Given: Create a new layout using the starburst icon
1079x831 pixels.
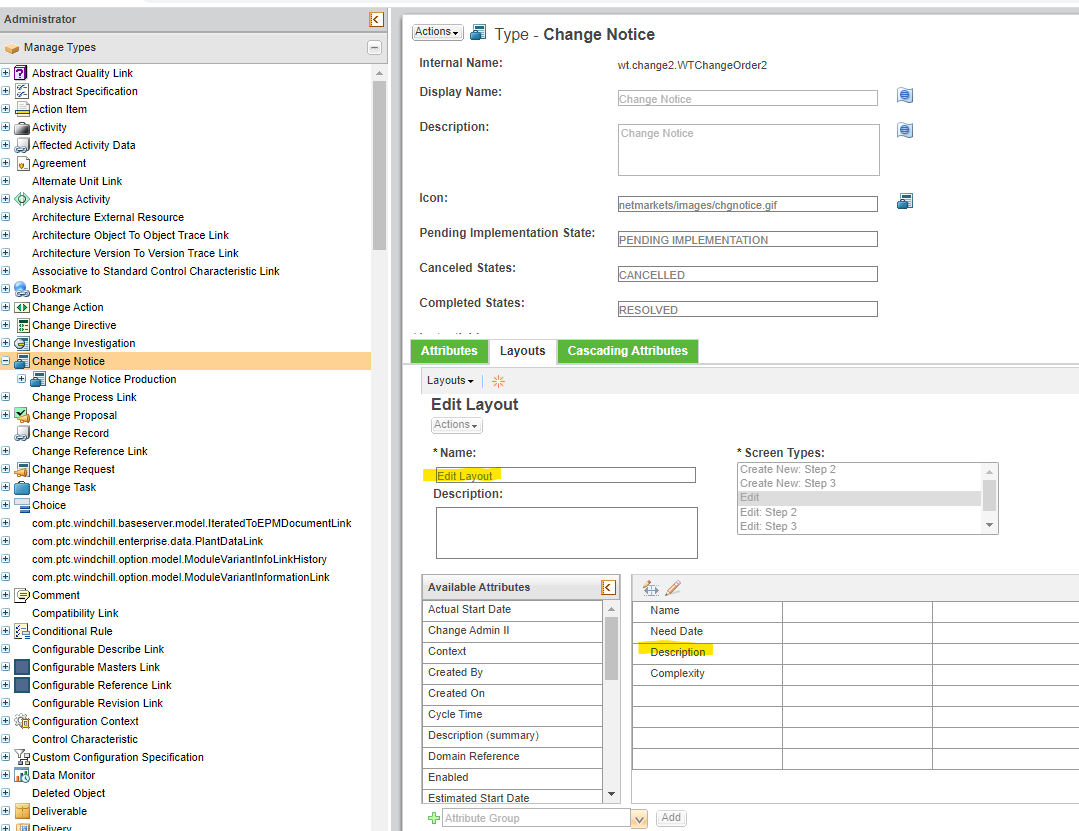Looking at the screenshot, I should pyautogui.click(x=497, y=381).
